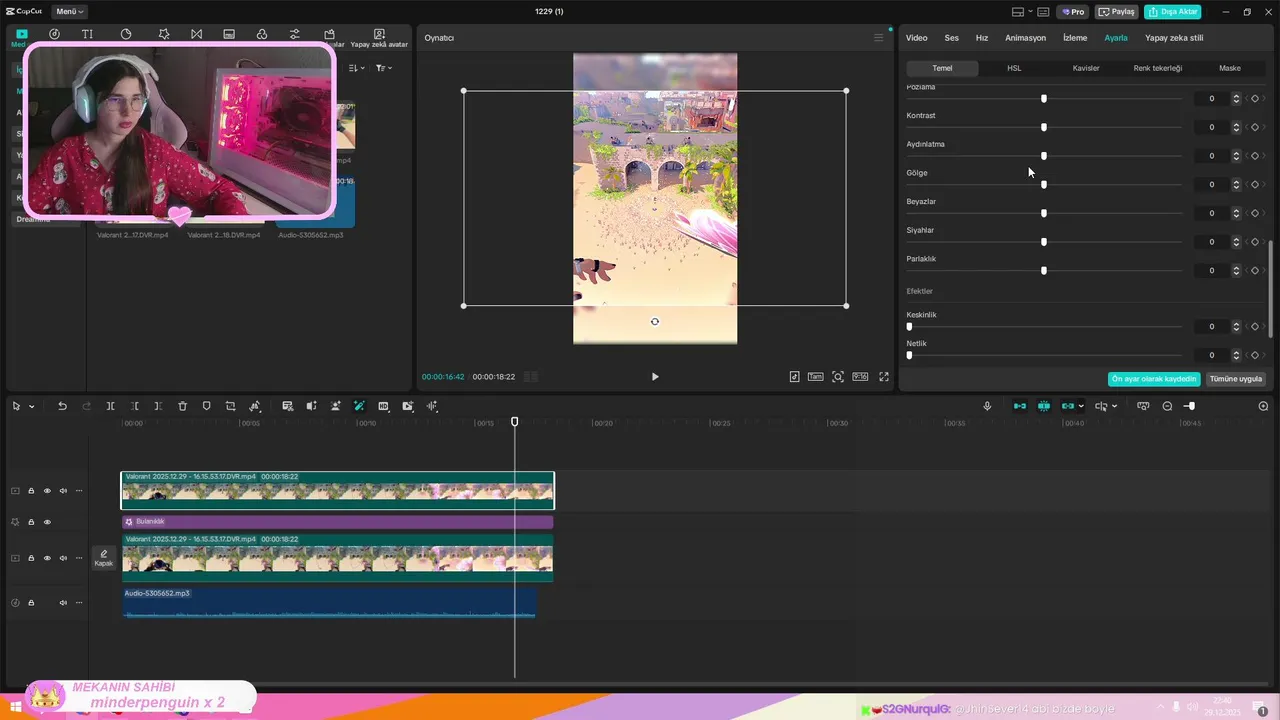Viewport: 1280px width, 720px height.
Task: Open the filter dropdown in media panel
Action: tap(383, 68)
